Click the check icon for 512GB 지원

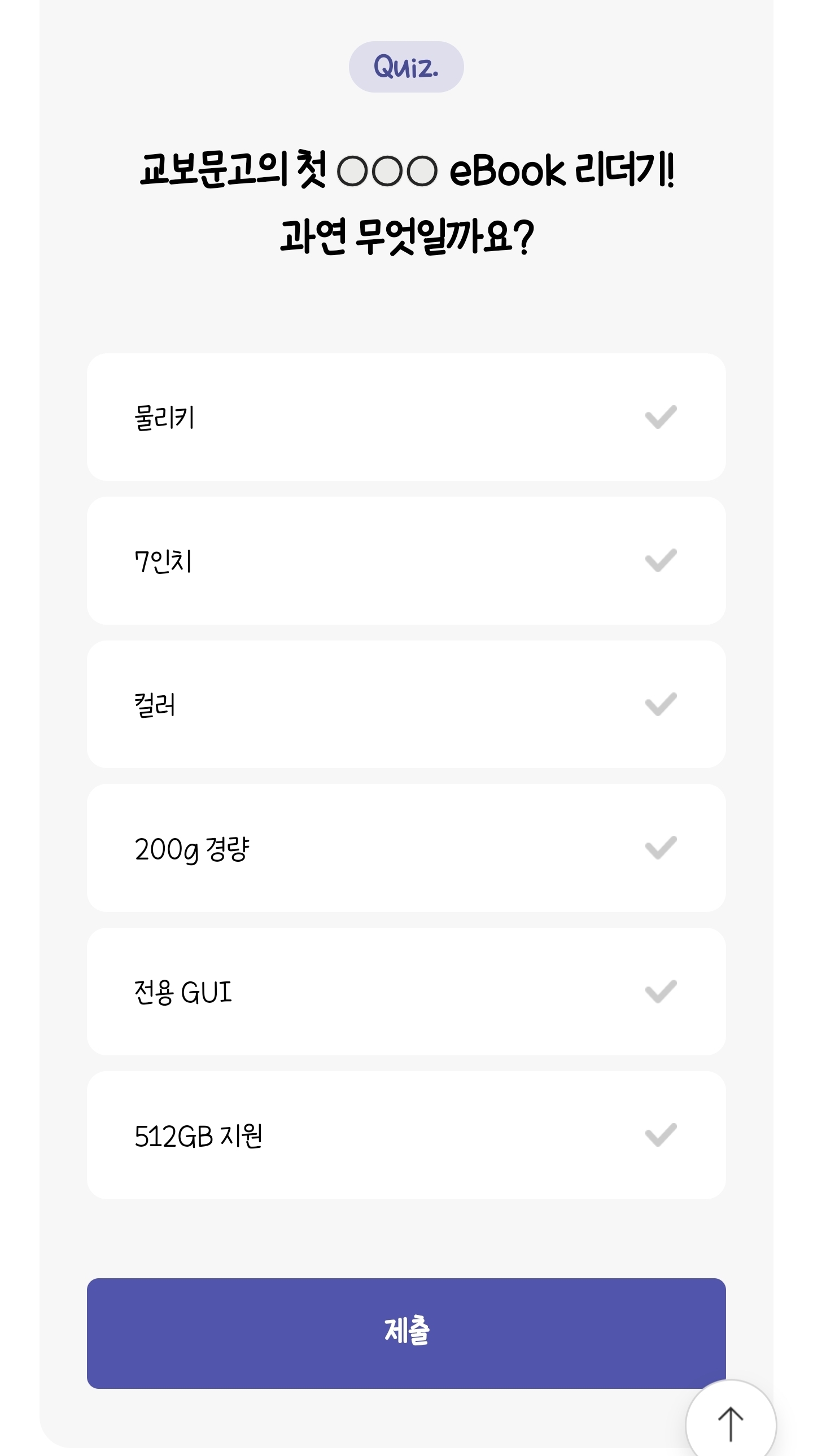coord(661,1135)
